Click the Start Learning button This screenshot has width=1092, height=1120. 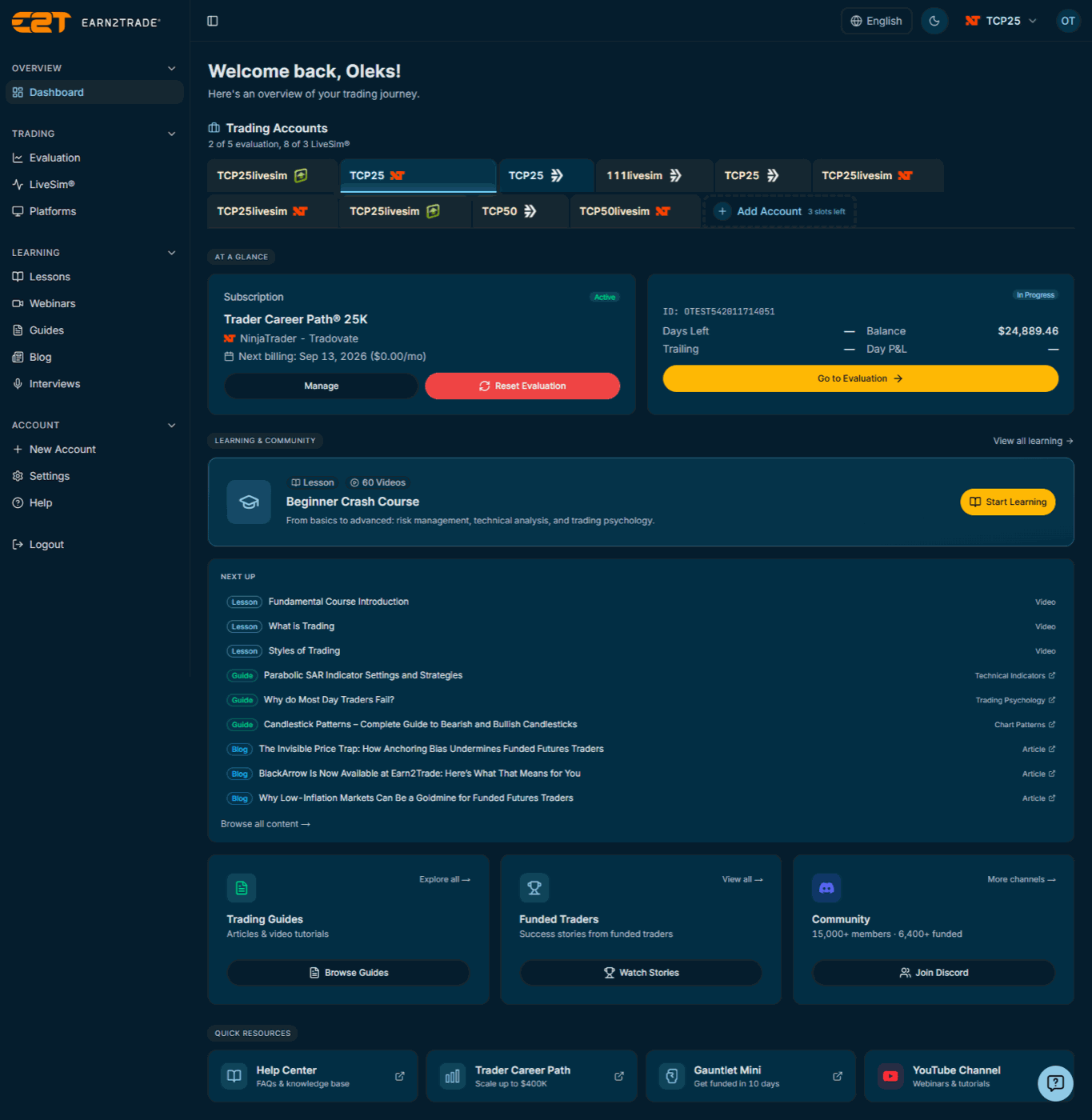tap(1008, 502)
